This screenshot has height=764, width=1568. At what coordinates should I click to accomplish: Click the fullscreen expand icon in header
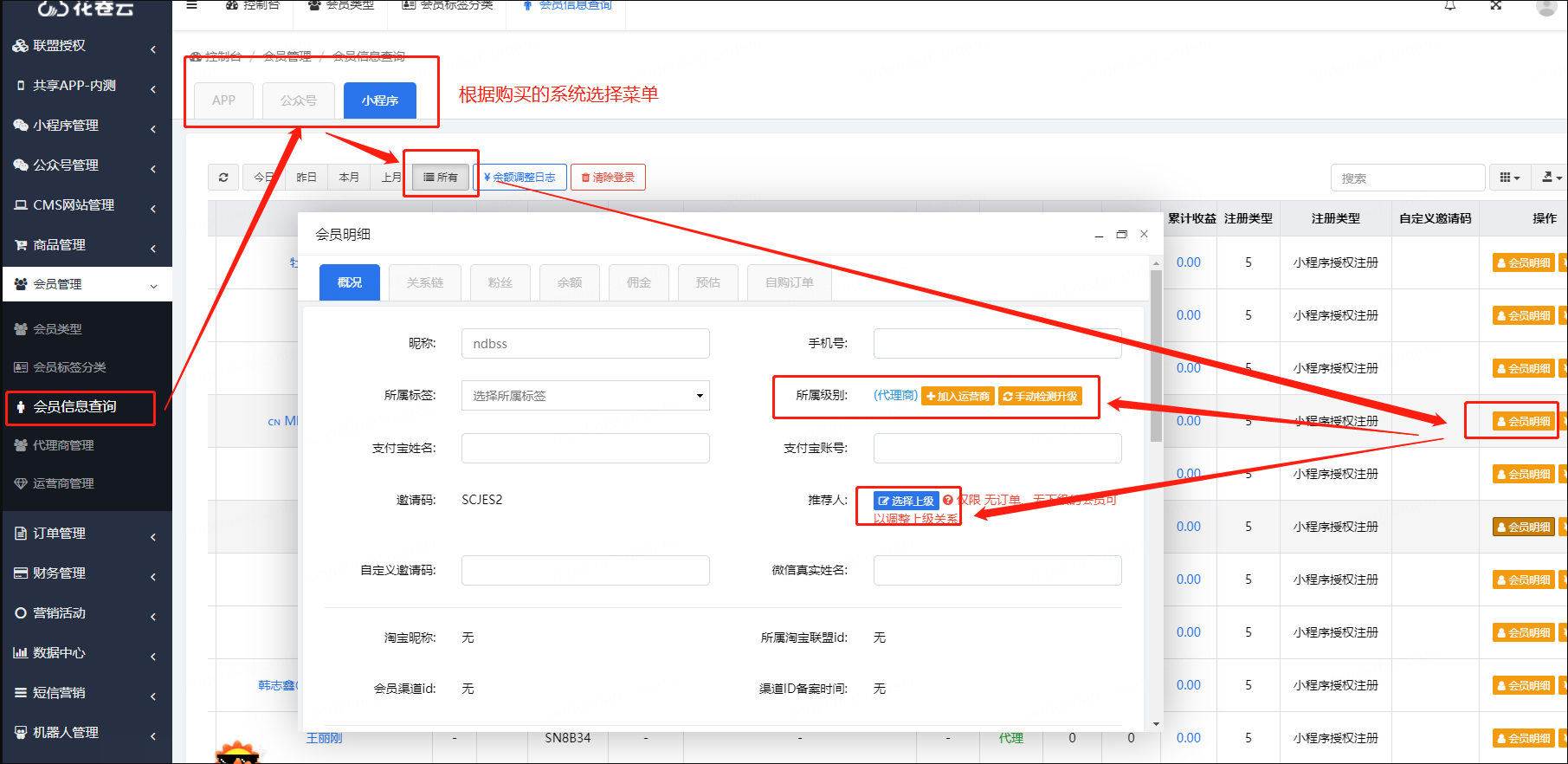click(x=1496, y=5)
